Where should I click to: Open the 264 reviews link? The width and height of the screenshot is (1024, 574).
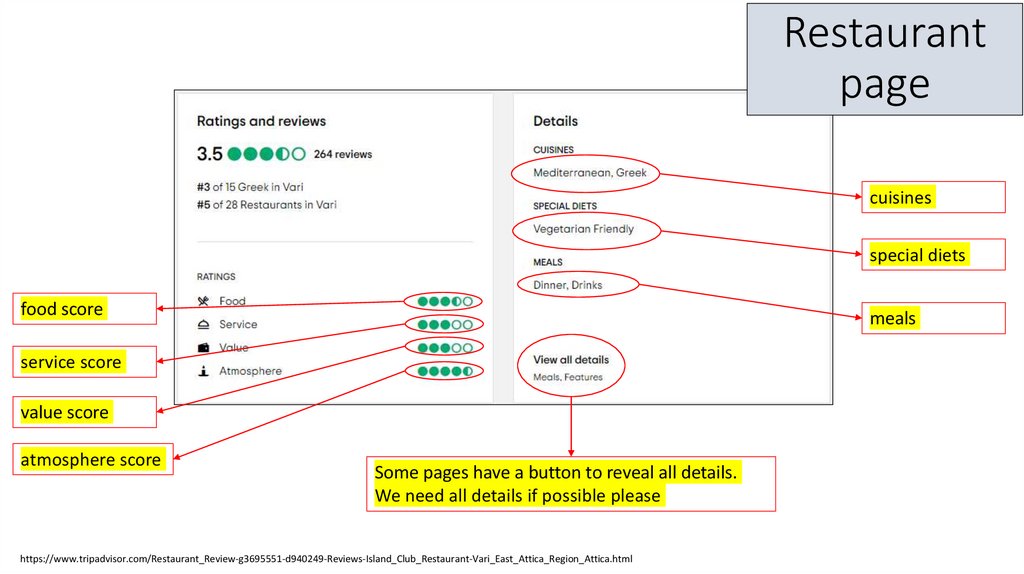coord(343,154)
